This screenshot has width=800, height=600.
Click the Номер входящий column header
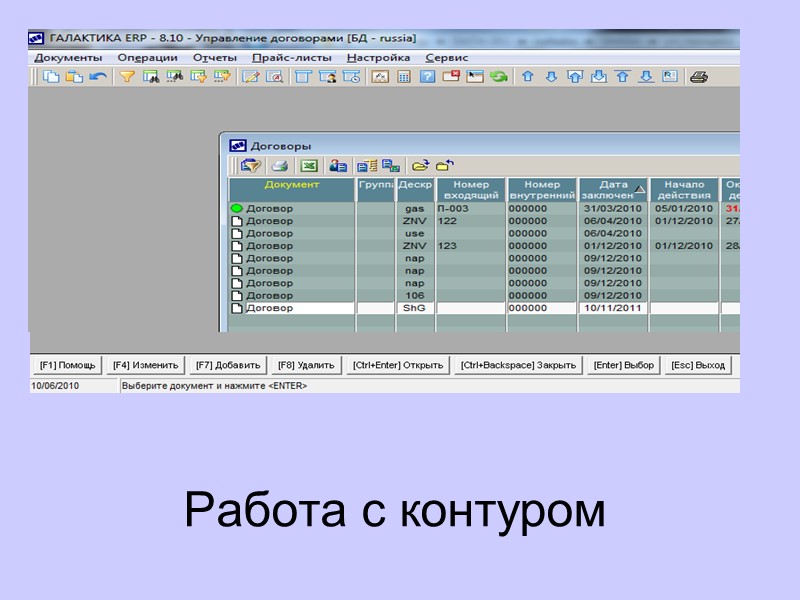[471, 190]
